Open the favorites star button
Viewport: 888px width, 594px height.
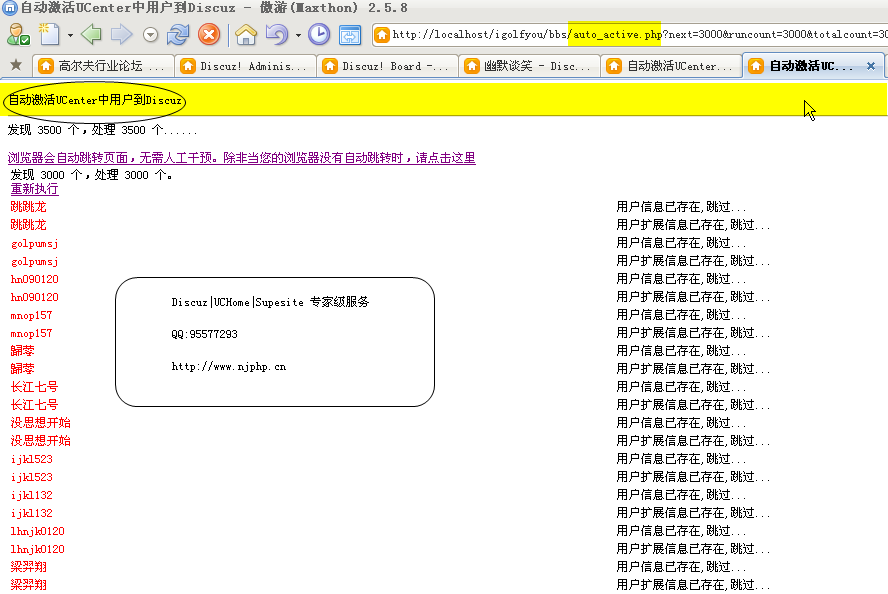(16, 65)
